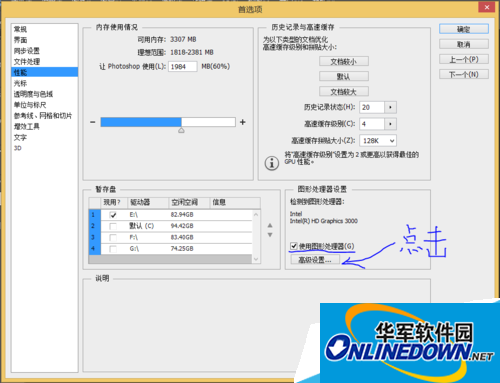Click the 94.42GB free space cell
Screen dimensions: 500x383
pyautogui.click(x=182, y=226)
